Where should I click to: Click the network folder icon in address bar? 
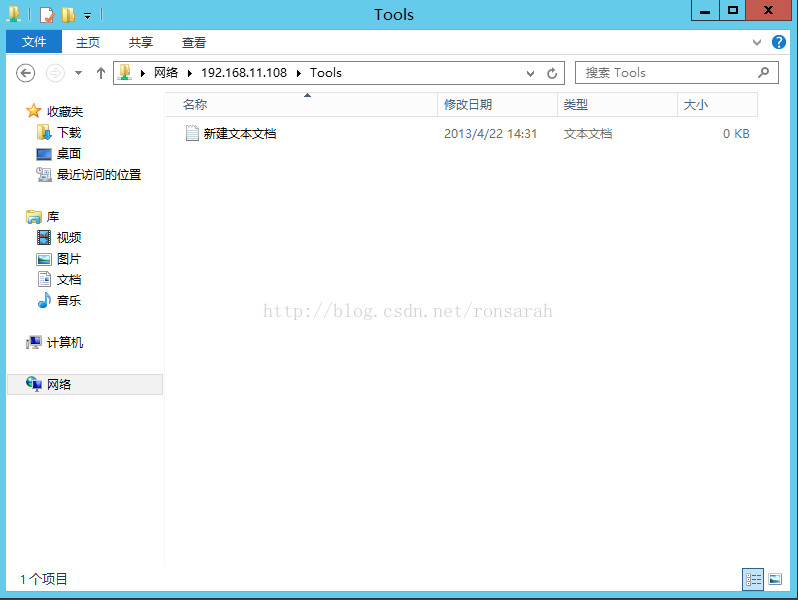point(125,72)
